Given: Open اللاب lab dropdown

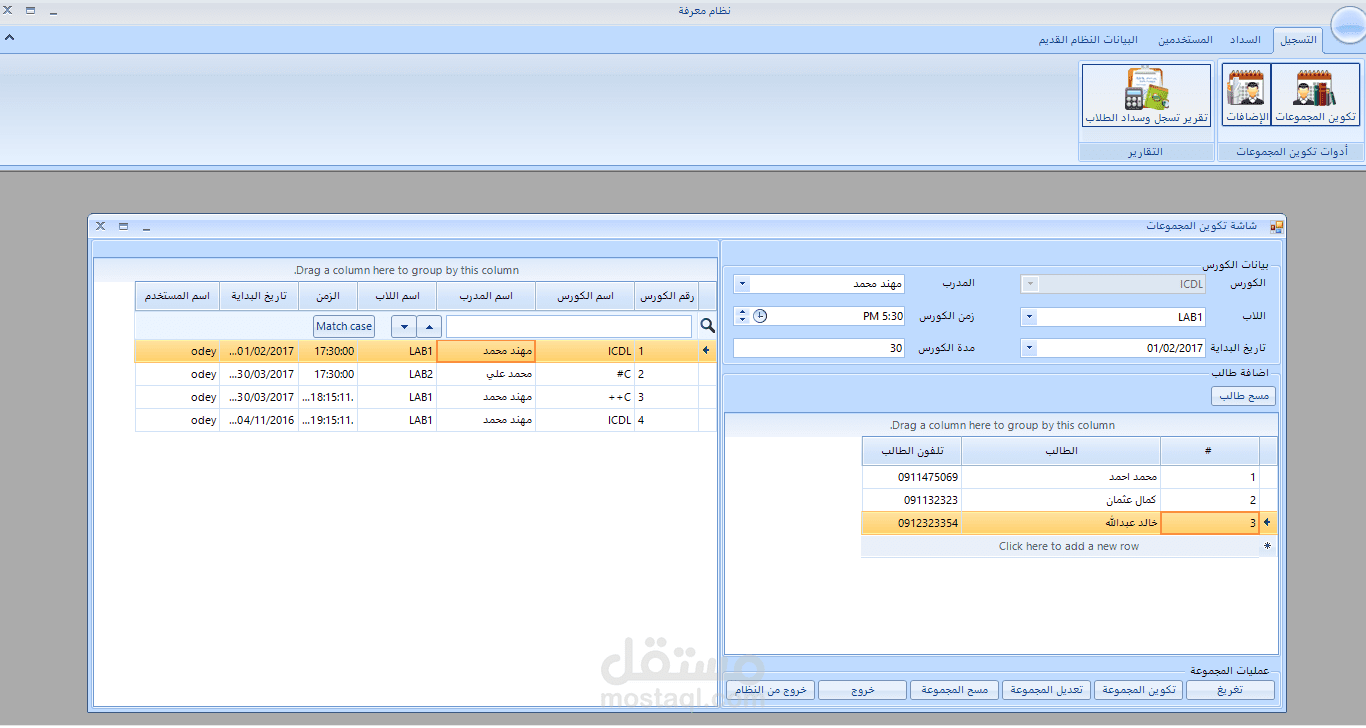Looking at the screenshot, I should [1029, 317].
